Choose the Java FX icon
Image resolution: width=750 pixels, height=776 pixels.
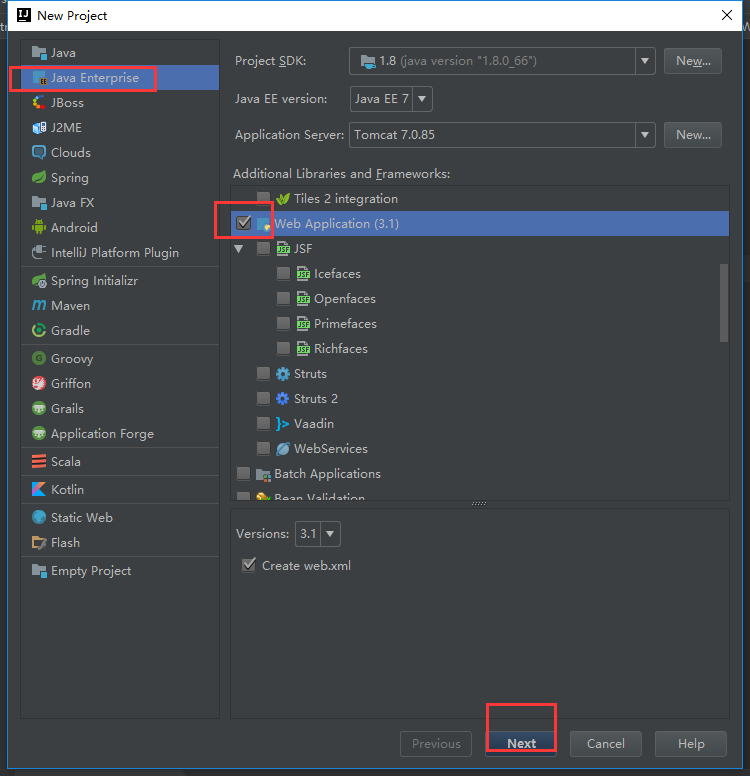pyautogui.click(x=39, y=202)
